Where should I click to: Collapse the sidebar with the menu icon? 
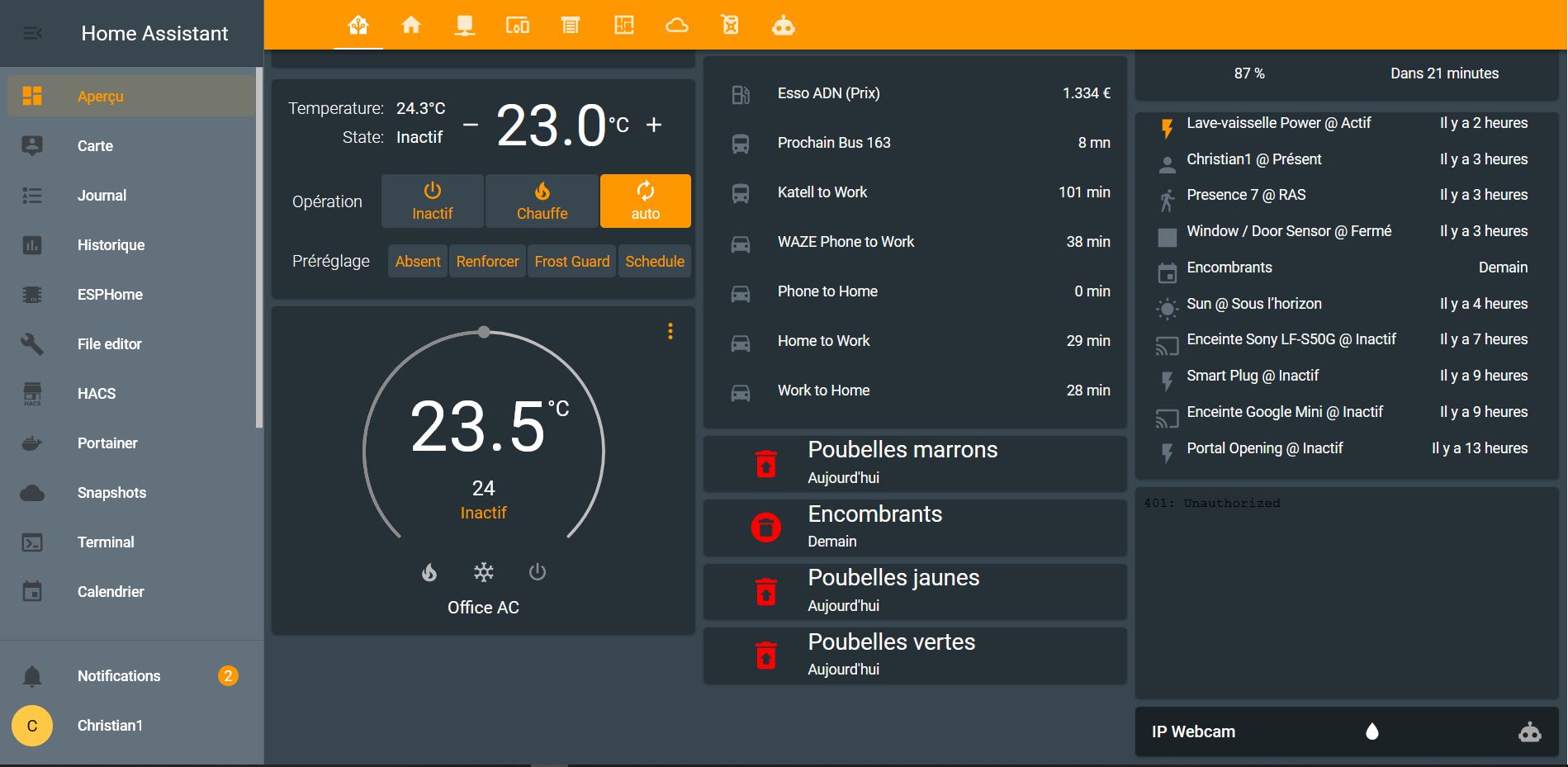click(32, 33)
